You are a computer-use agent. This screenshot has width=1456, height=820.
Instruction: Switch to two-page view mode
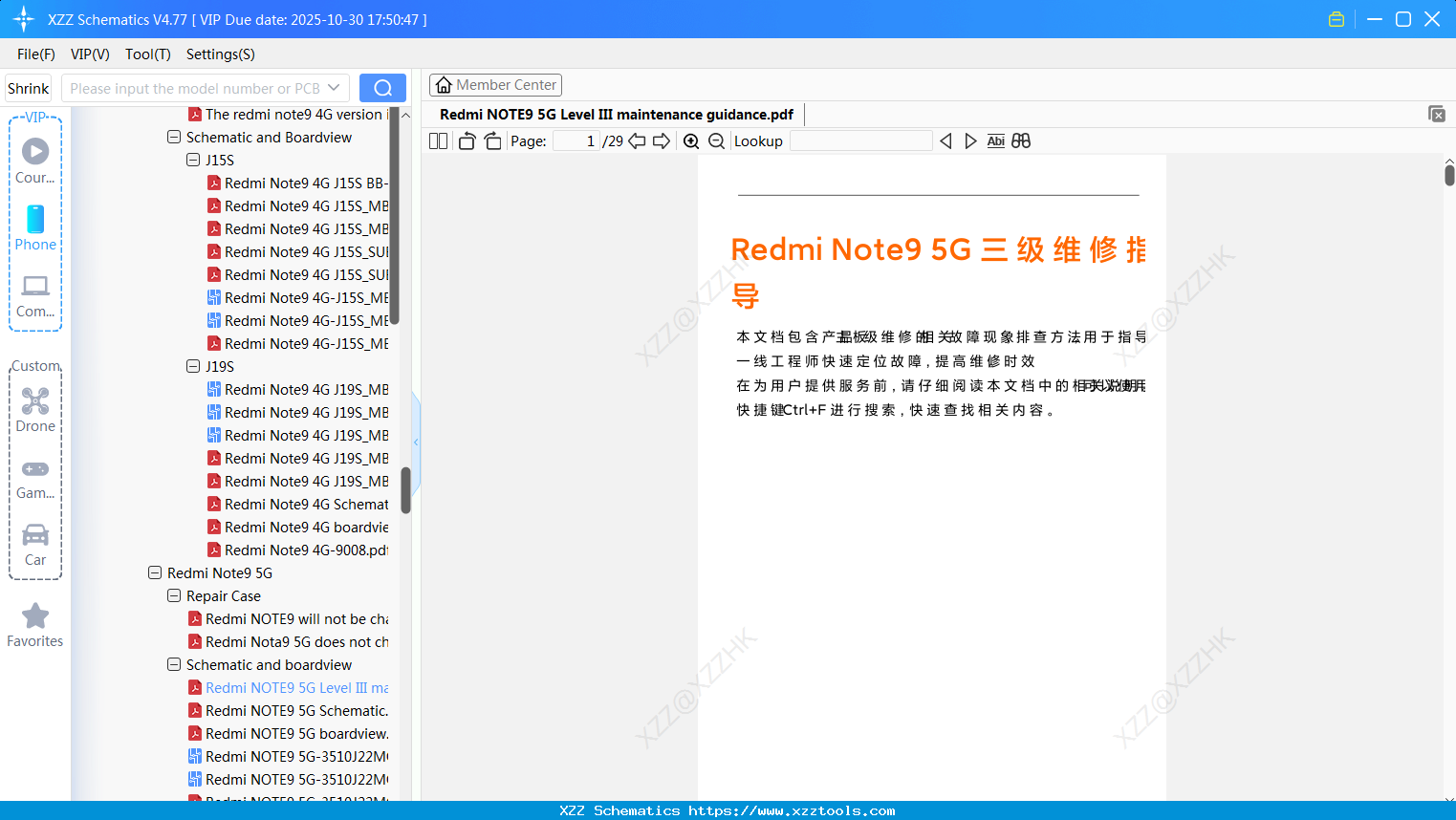pos(438,140)
